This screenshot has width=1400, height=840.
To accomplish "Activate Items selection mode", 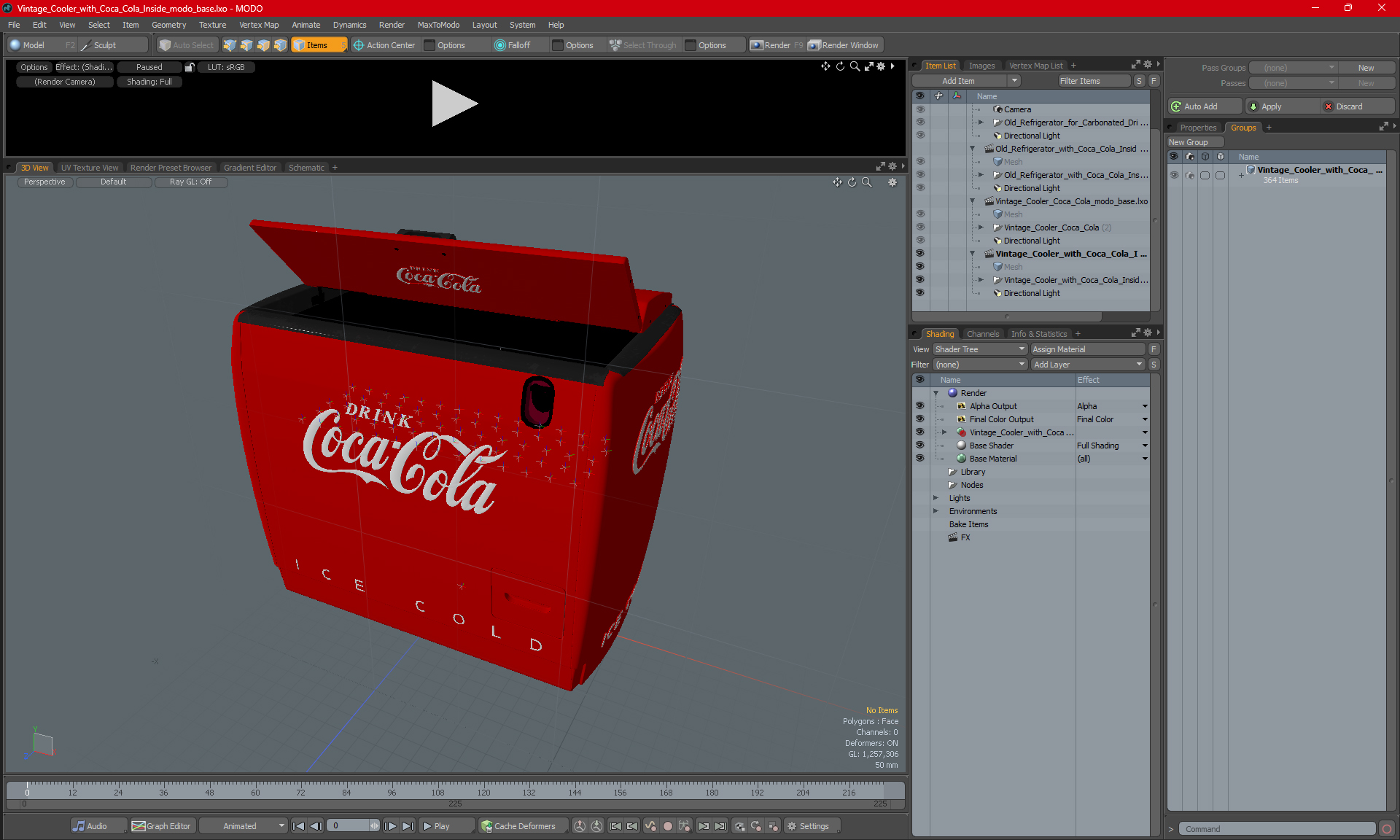I will point(319,45).
